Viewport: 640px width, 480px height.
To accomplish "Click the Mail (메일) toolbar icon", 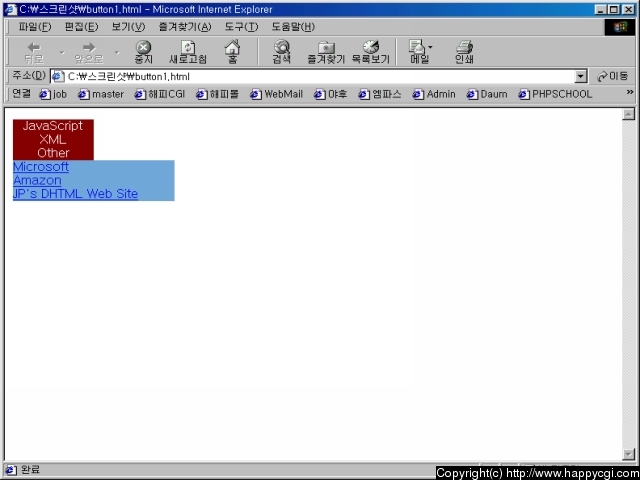I will tap(419, 52).
